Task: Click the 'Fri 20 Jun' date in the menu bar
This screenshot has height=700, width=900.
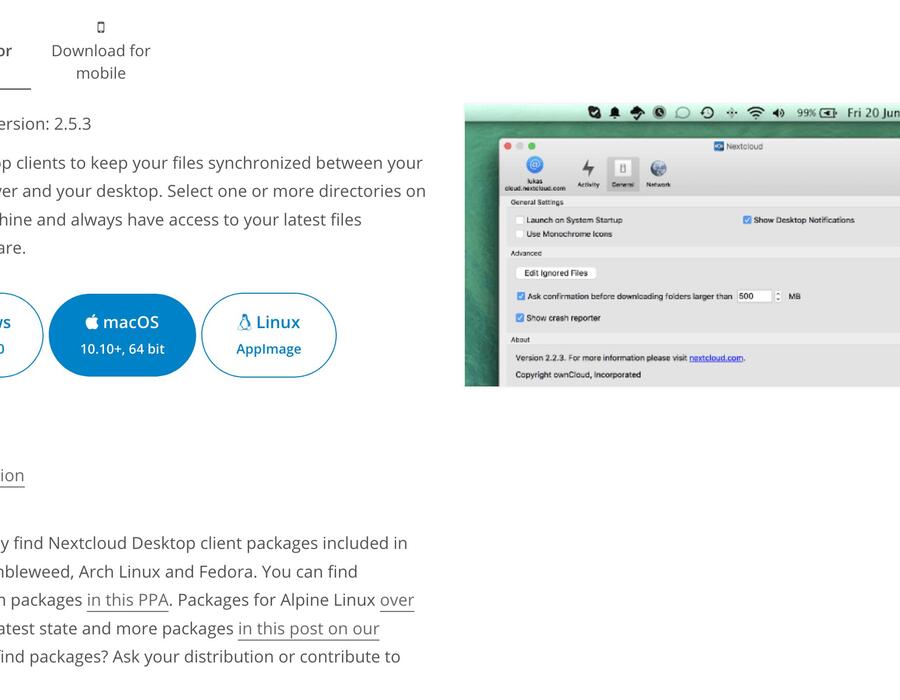Action: click(x=873, y=112)
